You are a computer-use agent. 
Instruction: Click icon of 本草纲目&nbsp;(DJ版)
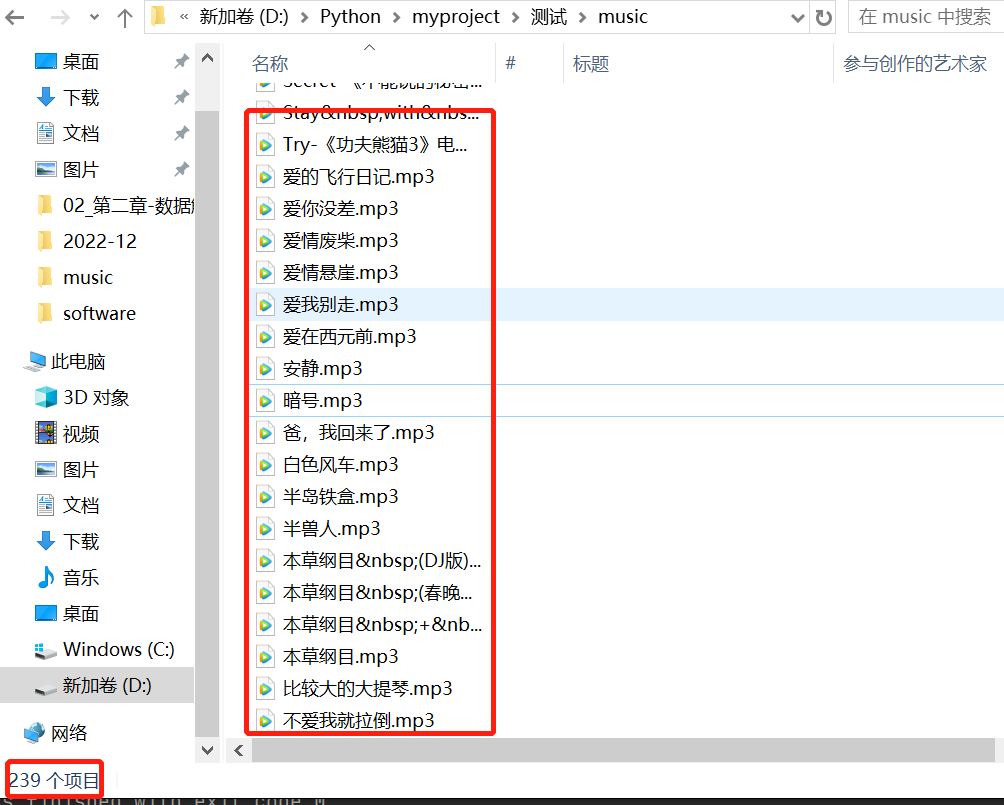point(264,561)
